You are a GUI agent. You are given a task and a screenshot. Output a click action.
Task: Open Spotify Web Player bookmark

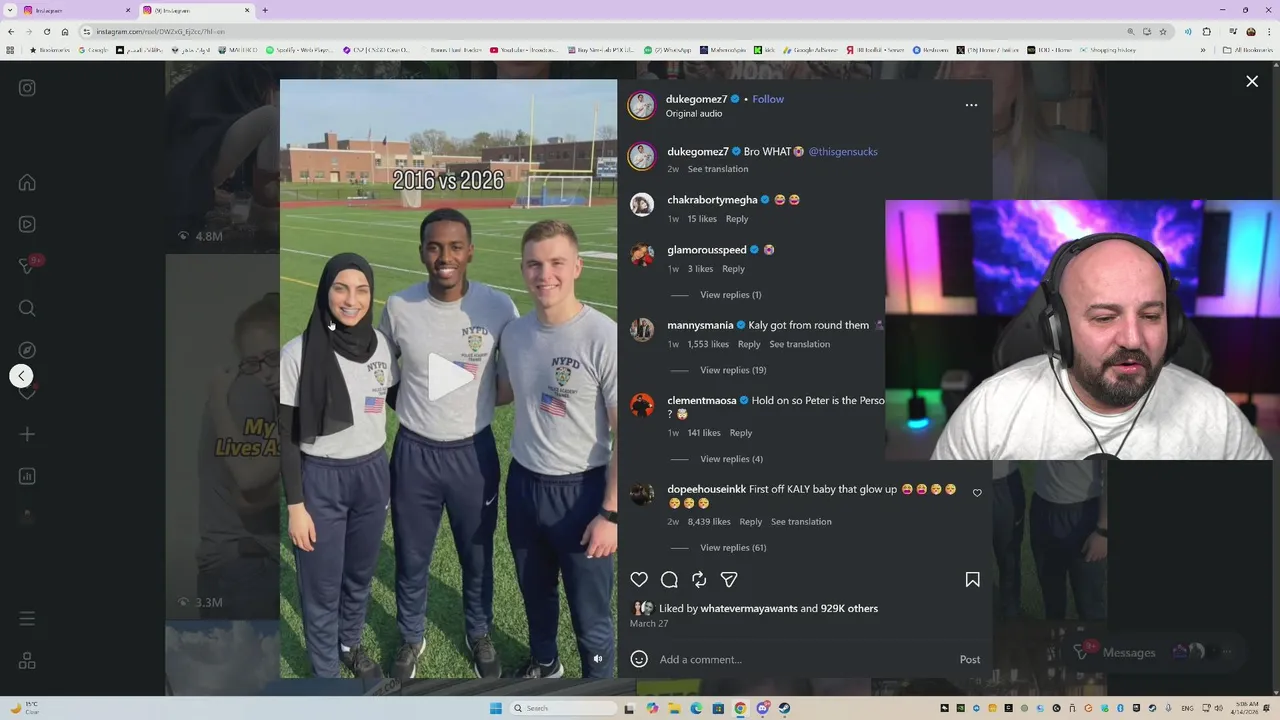(299, 50)
